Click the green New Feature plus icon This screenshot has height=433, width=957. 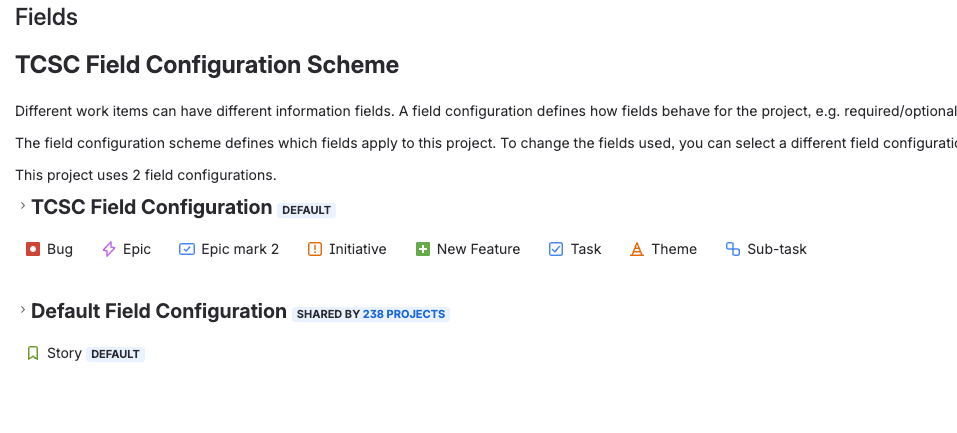click(423, 249)
